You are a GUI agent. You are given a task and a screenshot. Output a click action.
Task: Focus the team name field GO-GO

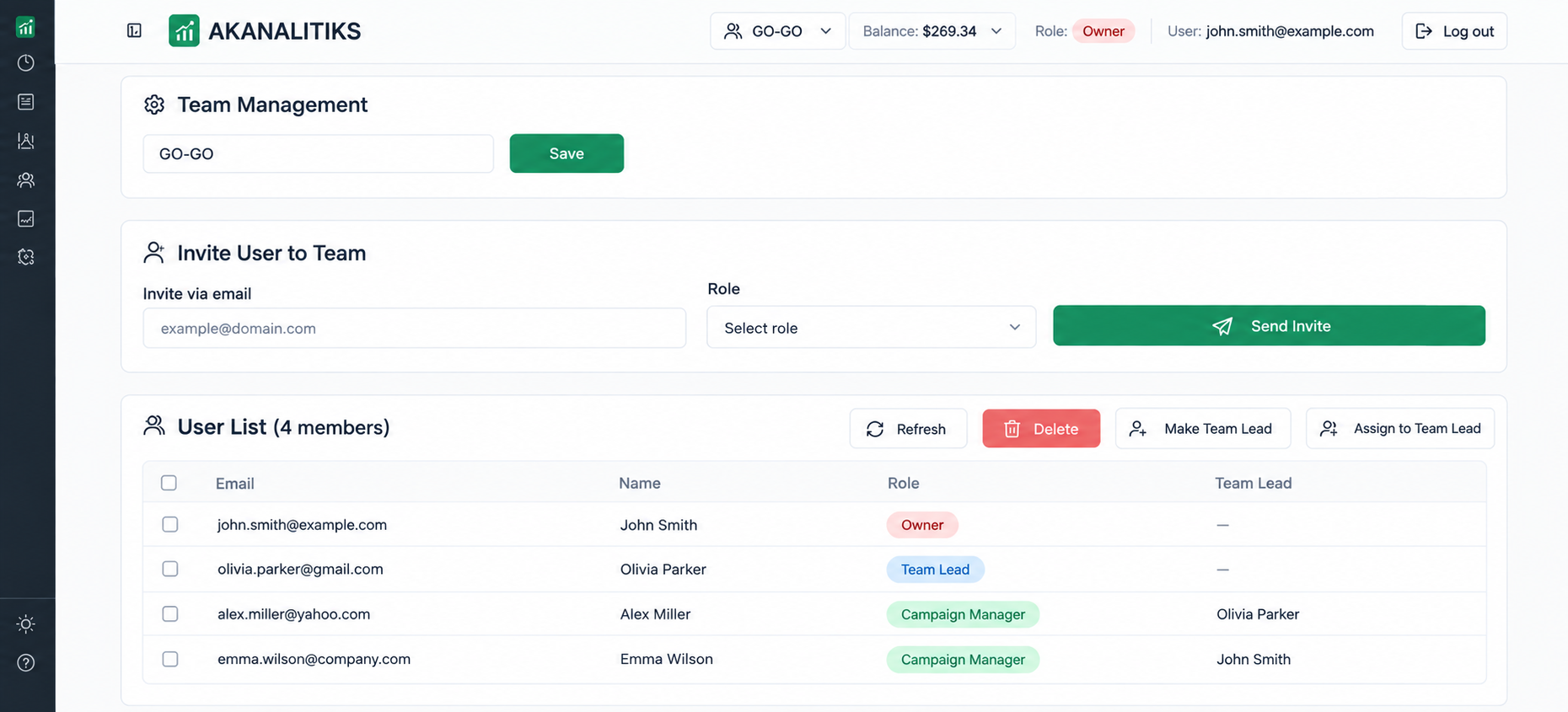(318, 153)
